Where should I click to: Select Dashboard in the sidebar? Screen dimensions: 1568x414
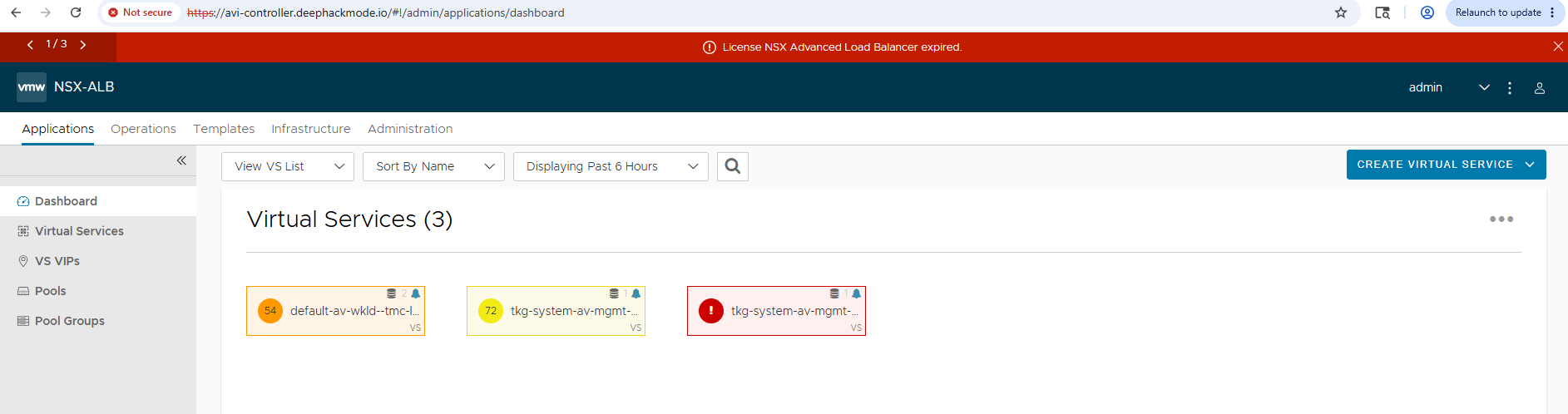click(98, 201)
